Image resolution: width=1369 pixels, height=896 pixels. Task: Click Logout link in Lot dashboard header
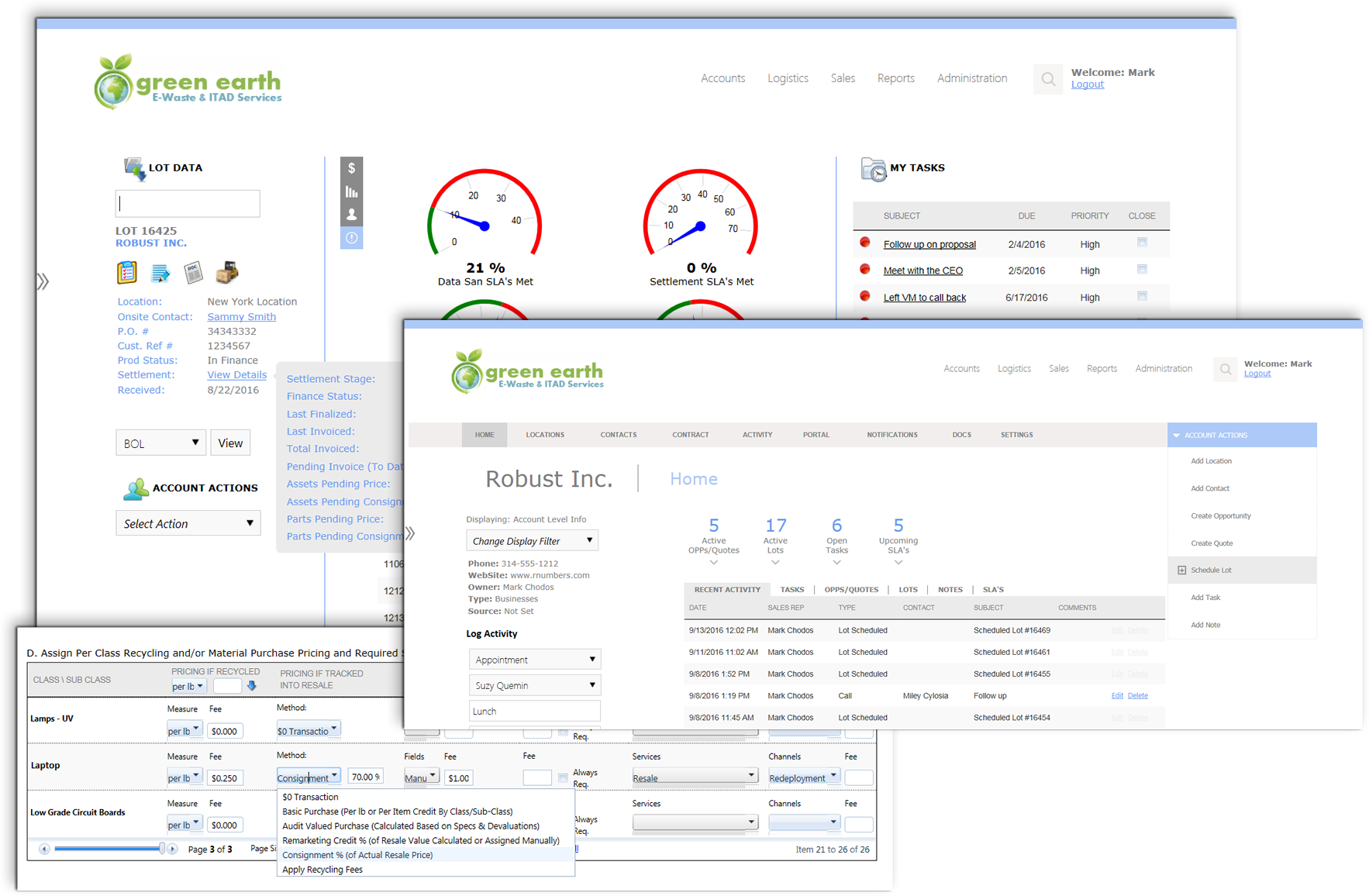[1087, 84]
